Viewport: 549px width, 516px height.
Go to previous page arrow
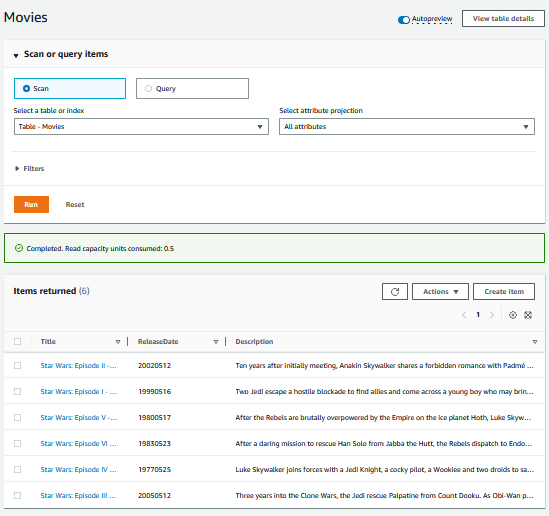(x=464, y=315)
